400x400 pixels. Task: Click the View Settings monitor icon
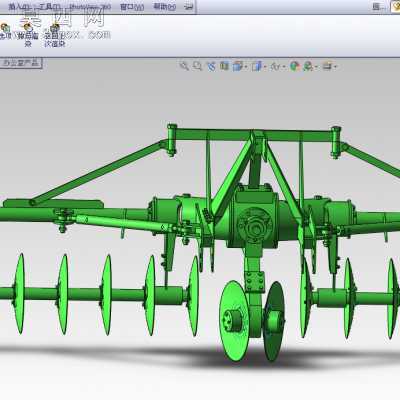tap(327, 66)
